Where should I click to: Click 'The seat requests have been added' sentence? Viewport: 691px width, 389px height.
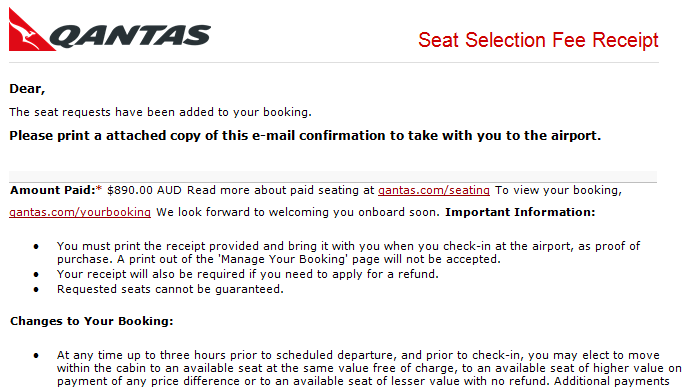[160, 112]
